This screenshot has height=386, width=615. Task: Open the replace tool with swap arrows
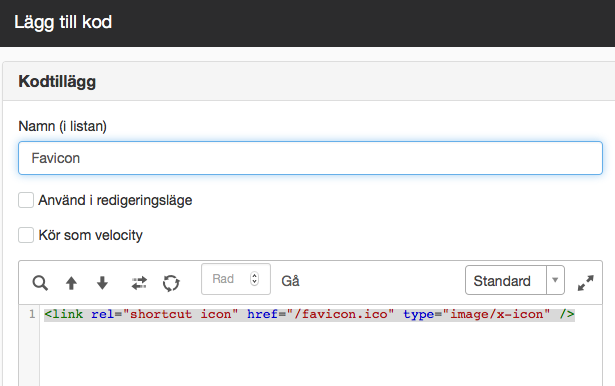click(x=139, y=283)
